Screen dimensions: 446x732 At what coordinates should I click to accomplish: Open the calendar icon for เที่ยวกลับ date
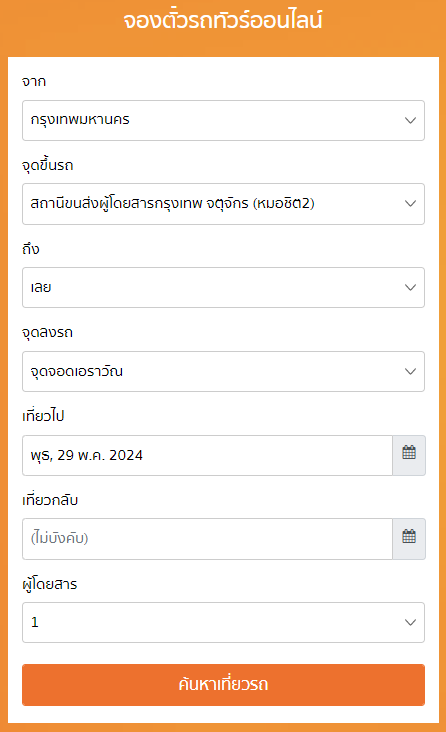coord(409,539)
